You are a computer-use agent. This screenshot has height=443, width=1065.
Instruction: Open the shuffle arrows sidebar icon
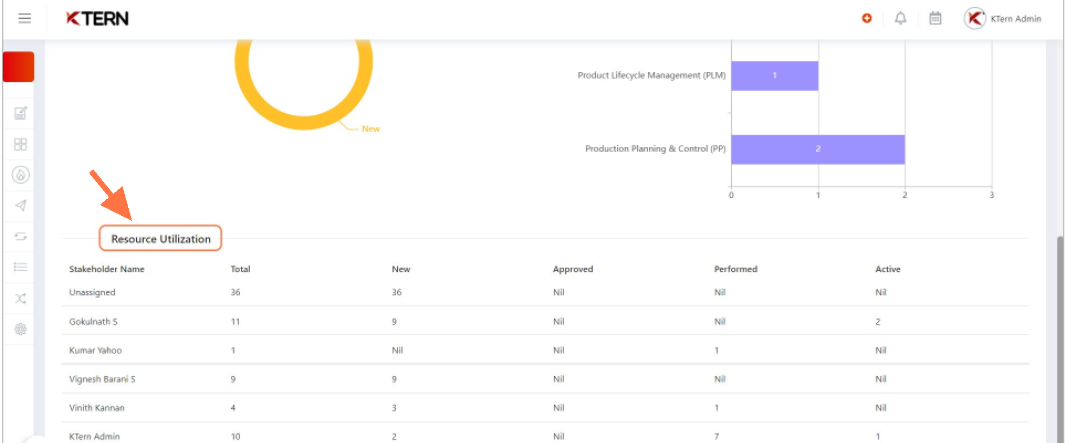click(20, 298)
